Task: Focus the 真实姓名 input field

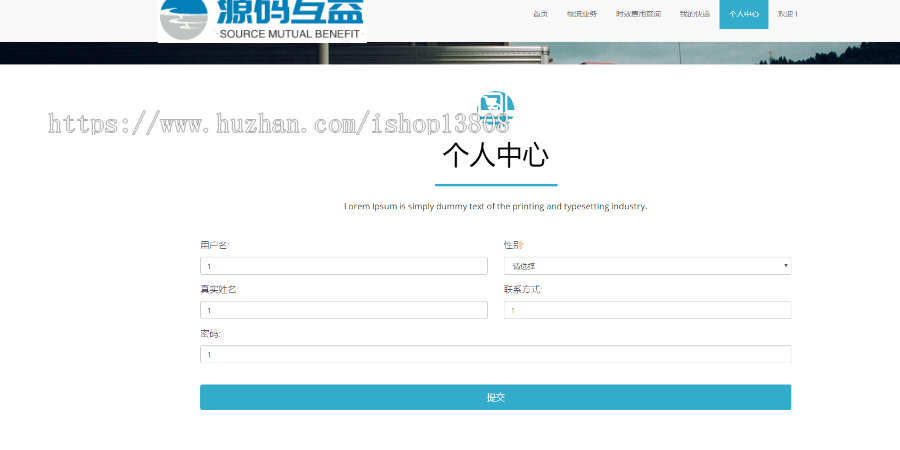Action: coord(344,310)
